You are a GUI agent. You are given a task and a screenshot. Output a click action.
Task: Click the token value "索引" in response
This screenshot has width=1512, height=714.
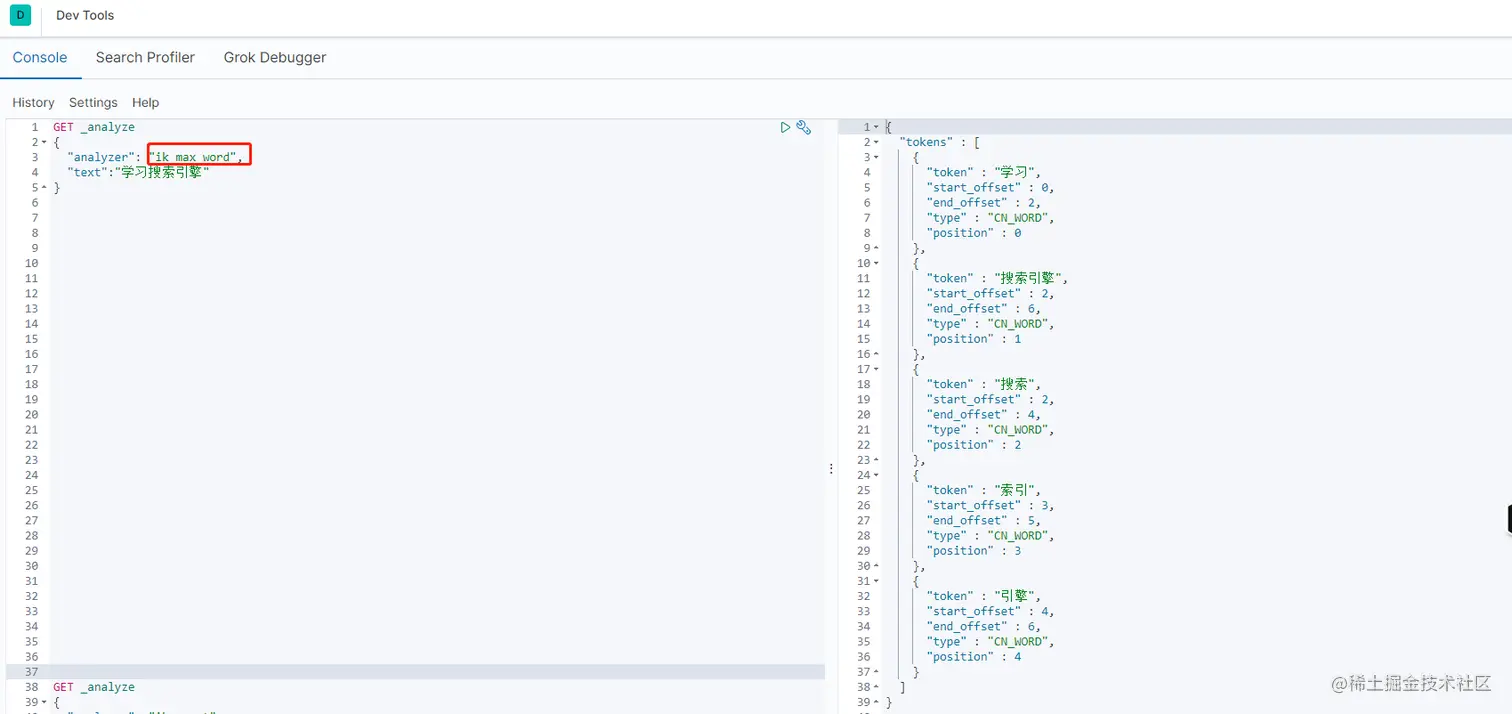click(x=1017, y=490)
